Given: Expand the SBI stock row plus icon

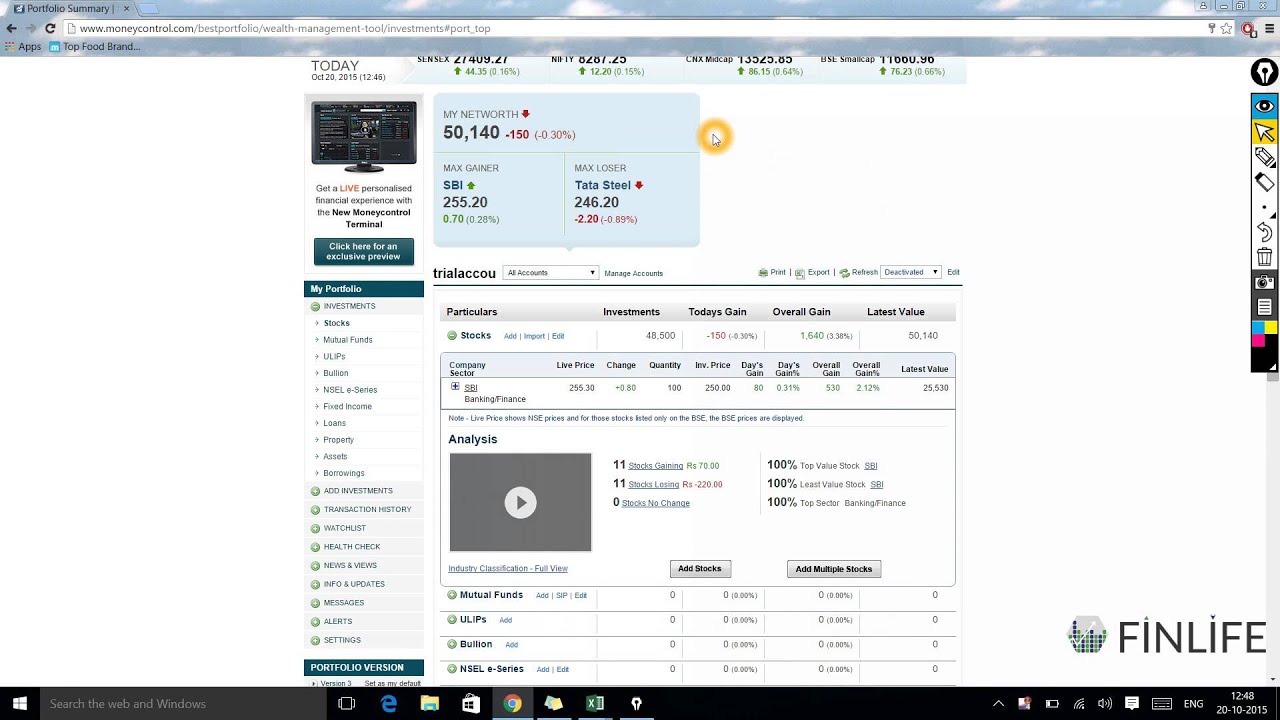Looking at the screenshot, I should point(455,387).
